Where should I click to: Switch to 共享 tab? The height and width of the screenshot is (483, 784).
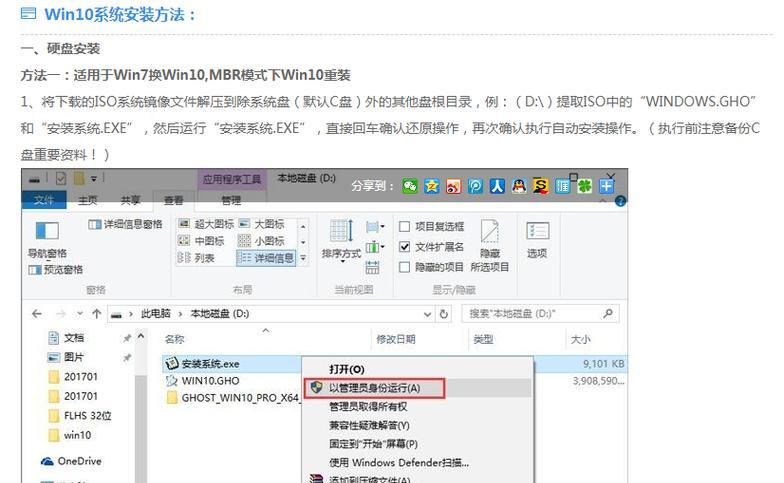click(130, 200)
